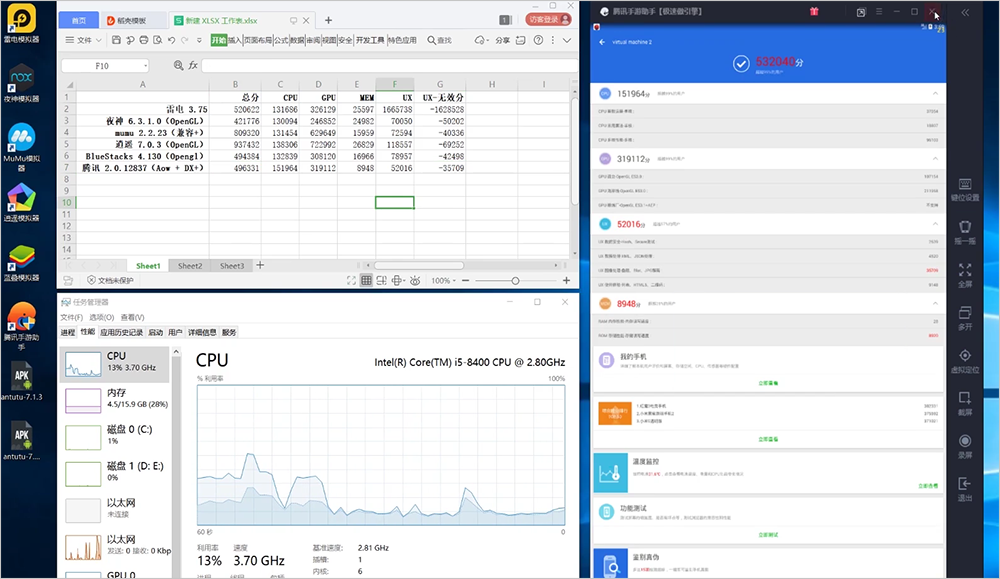Image resolution: width=1000 pixels, height=579 pixels.
Task: Start recording with the 录屏 icon
Action: click(x=965, y=446)
